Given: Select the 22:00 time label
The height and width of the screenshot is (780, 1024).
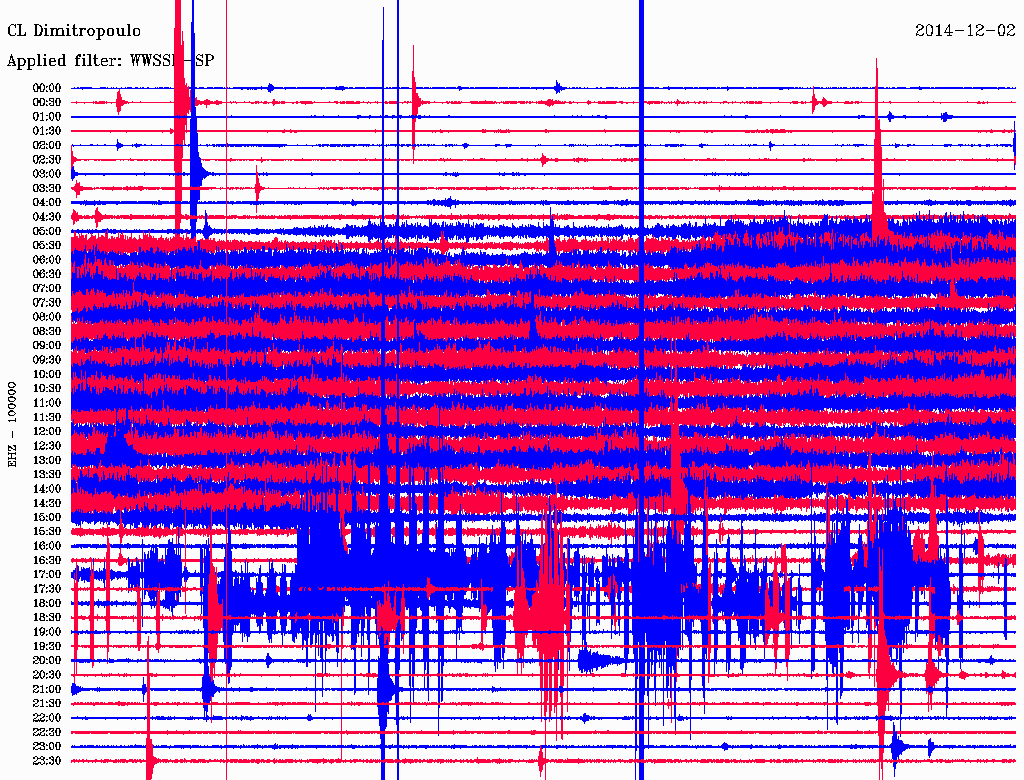Looking at the screenshot, I should pos(47,717).
